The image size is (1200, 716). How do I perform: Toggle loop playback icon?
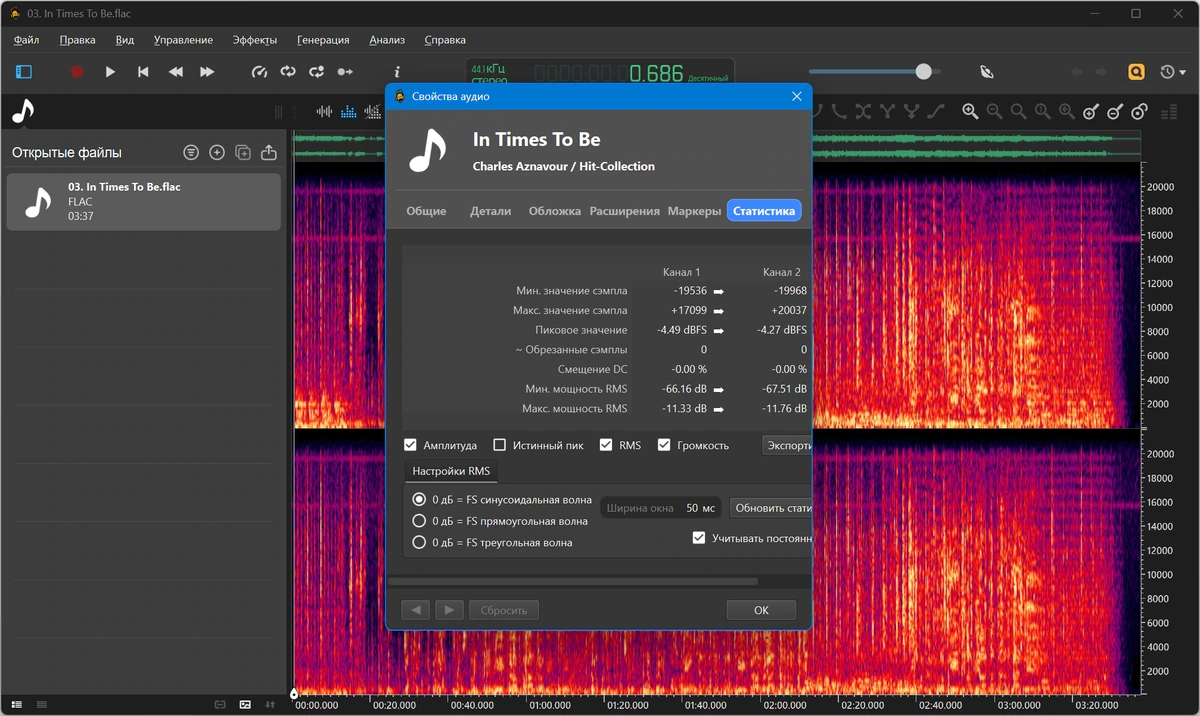(288, 72)
